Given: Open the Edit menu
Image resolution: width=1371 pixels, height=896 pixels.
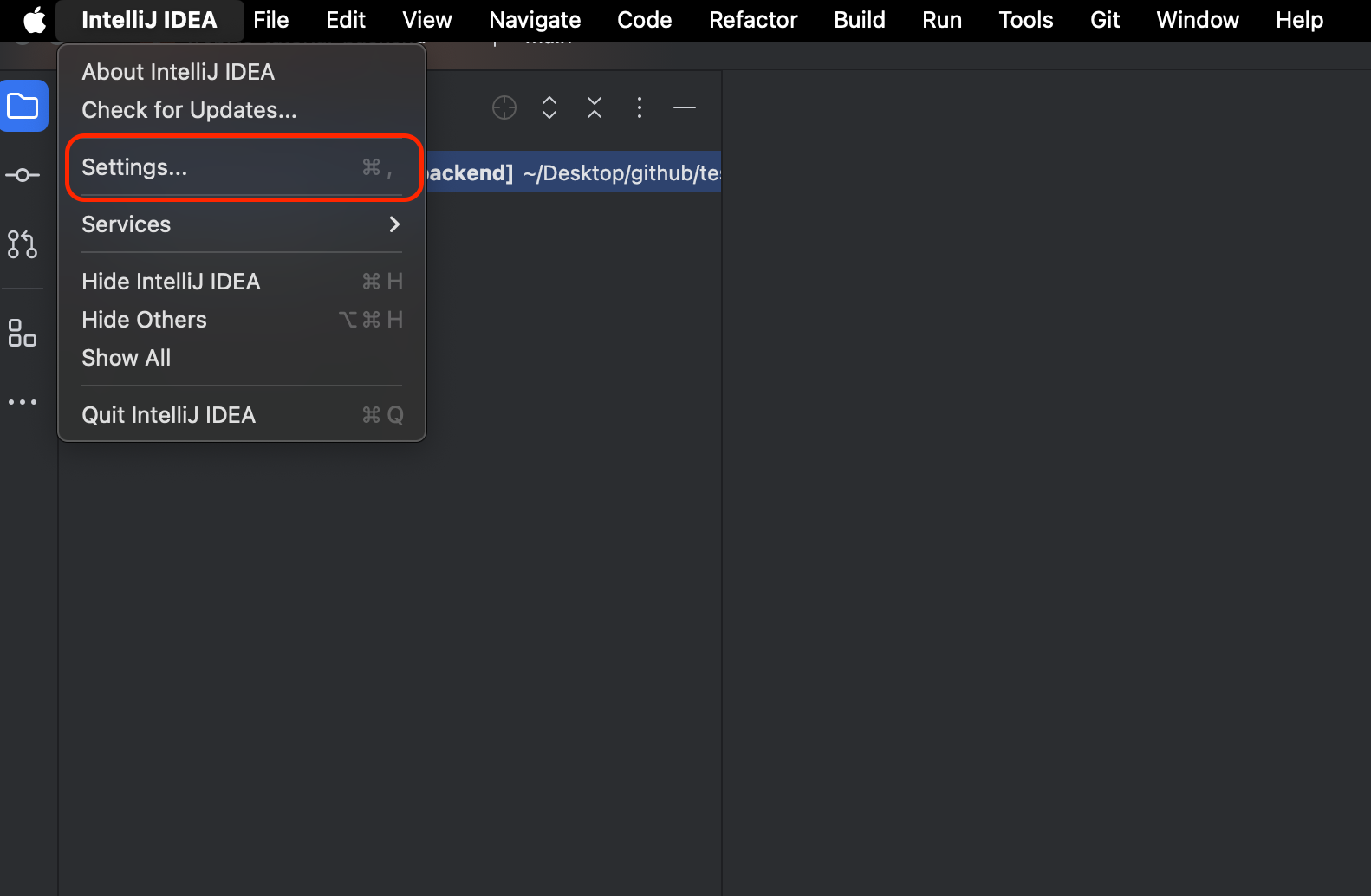Looking at the screenshot, I should 346,20.
